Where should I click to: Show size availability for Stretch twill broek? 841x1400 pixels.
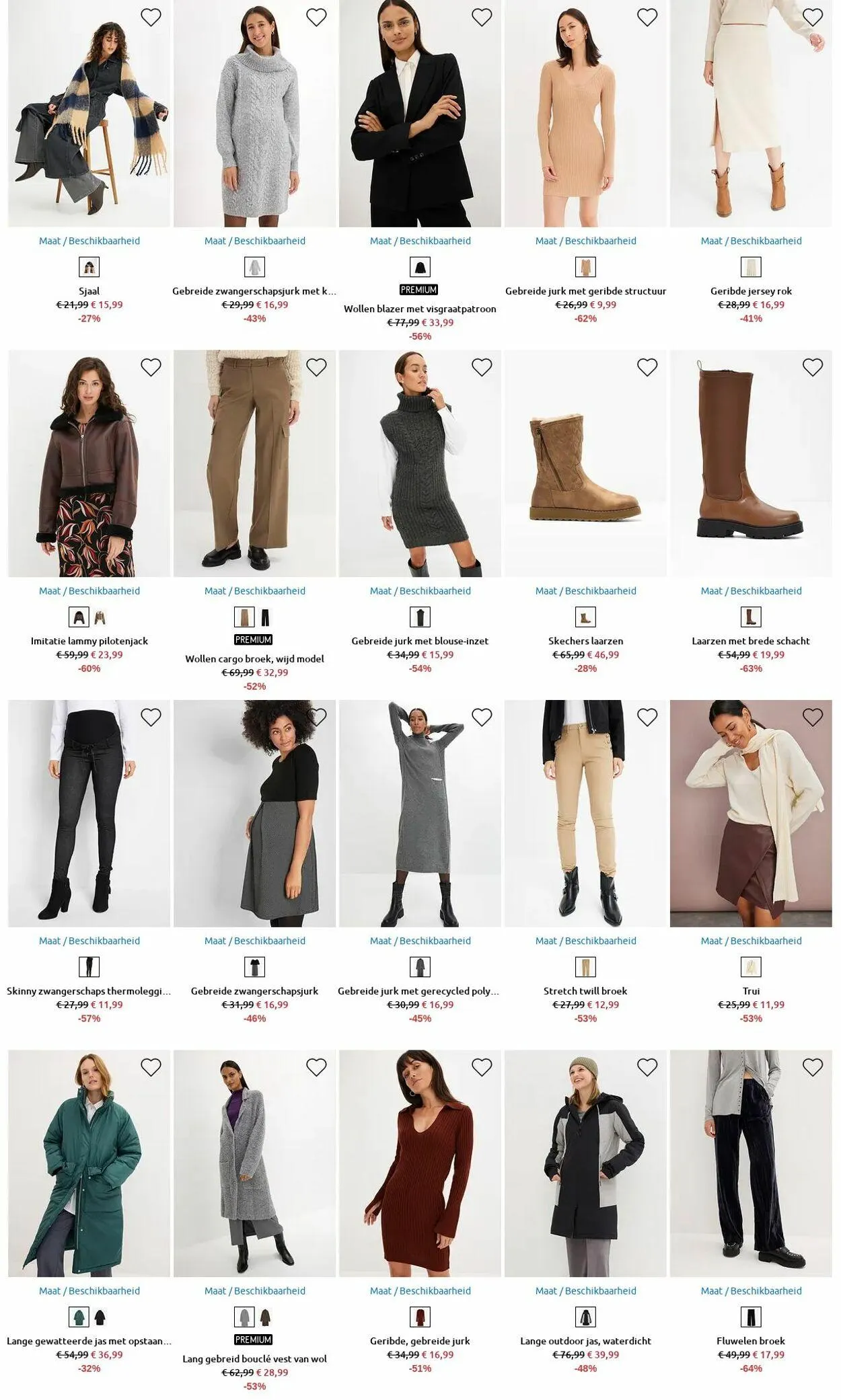585,941
